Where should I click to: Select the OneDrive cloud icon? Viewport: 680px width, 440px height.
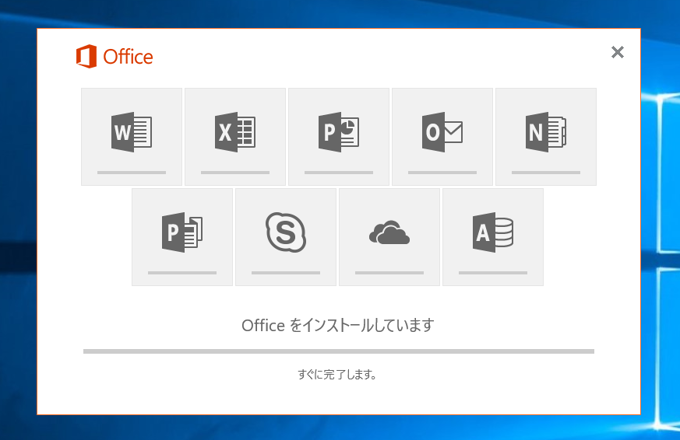tap(389, 233)
